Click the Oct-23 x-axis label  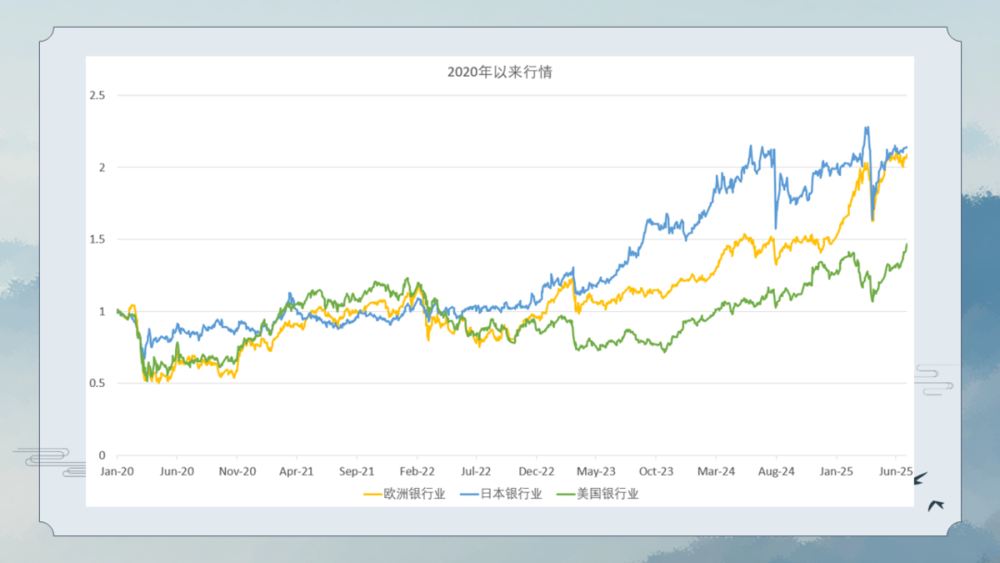[656, 470]
